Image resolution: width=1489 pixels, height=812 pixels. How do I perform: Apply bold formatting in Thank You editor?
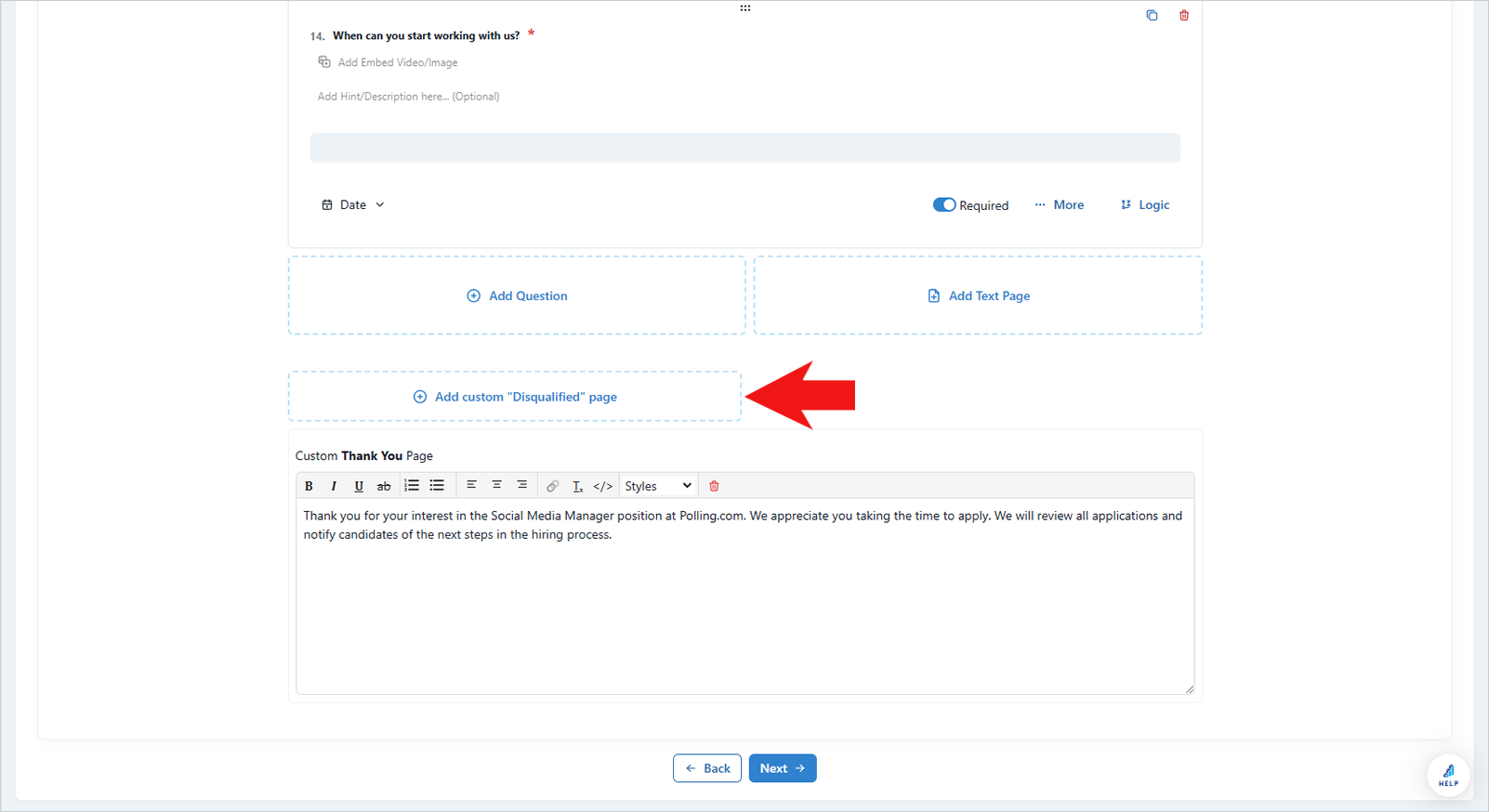pos(309,486)
